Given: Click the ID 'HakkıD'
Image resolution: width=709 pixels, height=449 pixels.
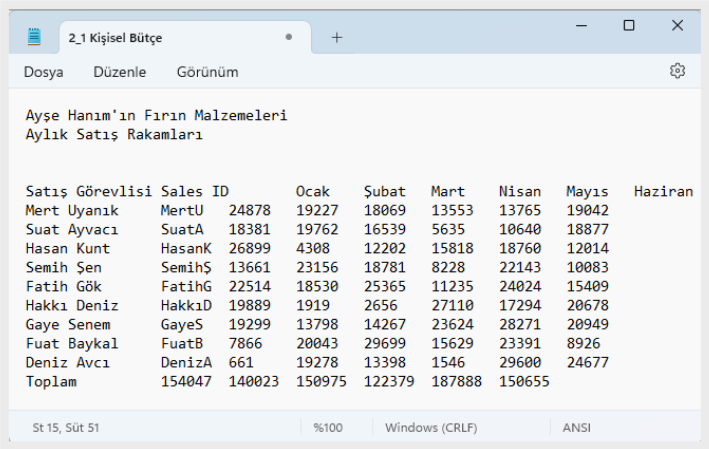Looking at the screenshot, I should click(x=186, y=305).
